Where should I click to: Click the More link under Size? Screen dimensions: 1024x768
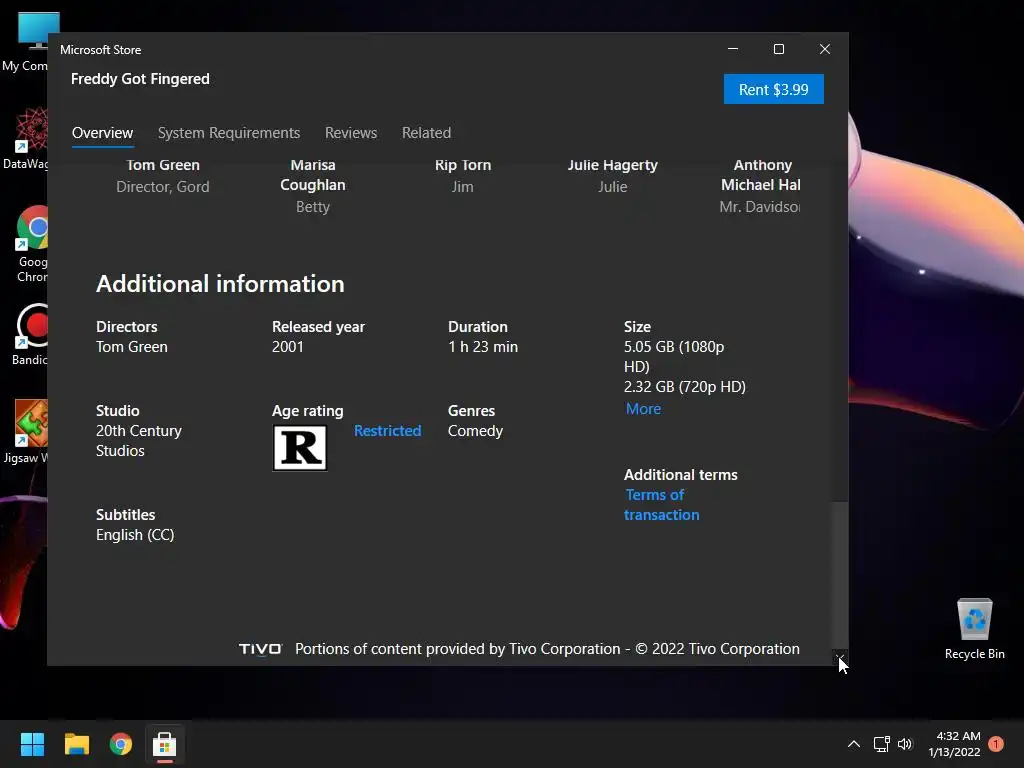pos(643,409)
